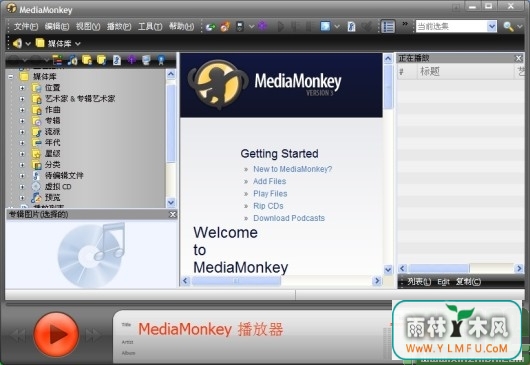Open the 列表(L) menu button
This screenshot has height=365, width=530.
point(419,282)
